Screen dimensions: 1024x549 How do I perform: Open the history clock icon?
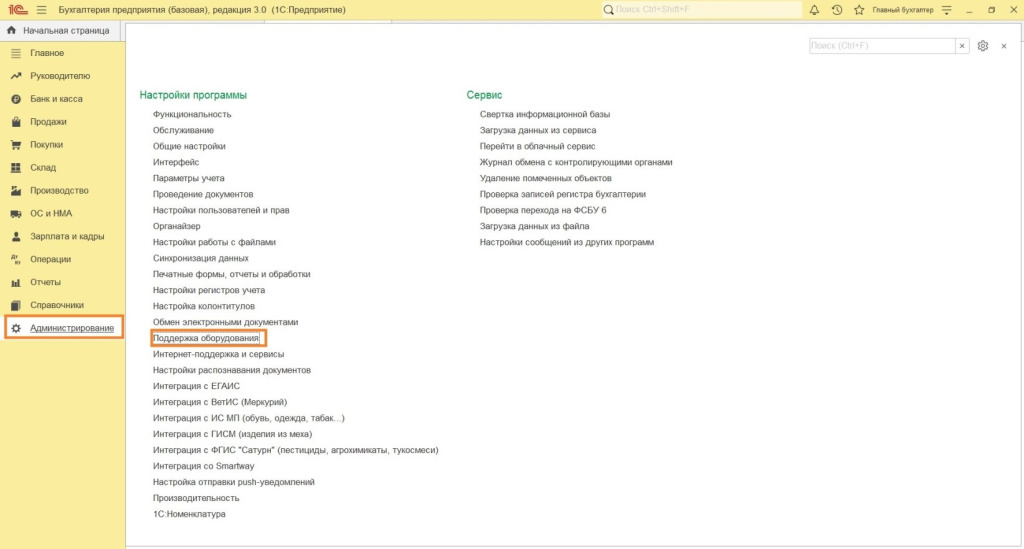(837, 10)
